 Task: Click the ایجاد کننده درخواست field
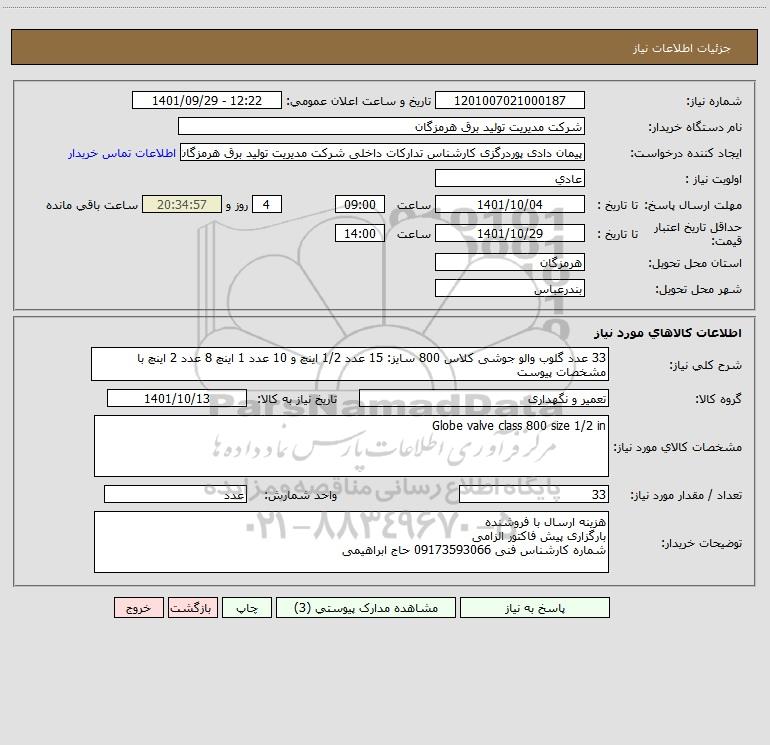tap(383, 153)
